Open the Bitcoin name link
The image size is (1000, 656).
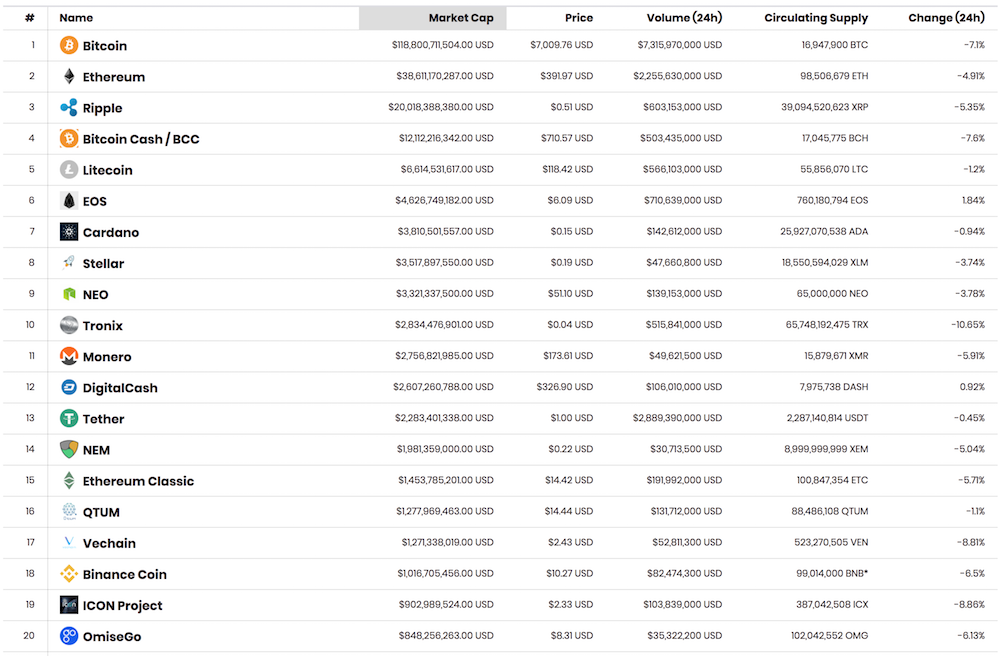[105, 46]
